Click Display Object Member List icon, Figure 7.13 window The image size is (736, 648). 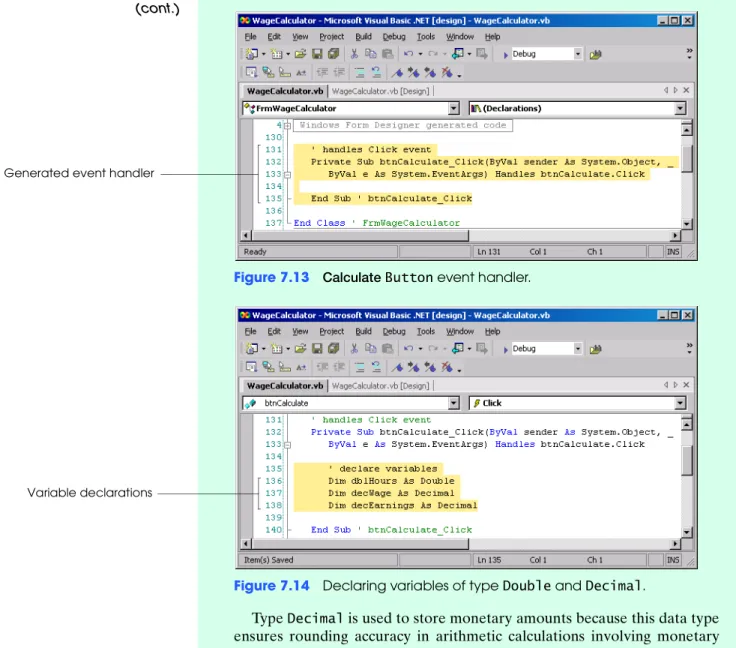pyautogui.click(x=252, y=73)
